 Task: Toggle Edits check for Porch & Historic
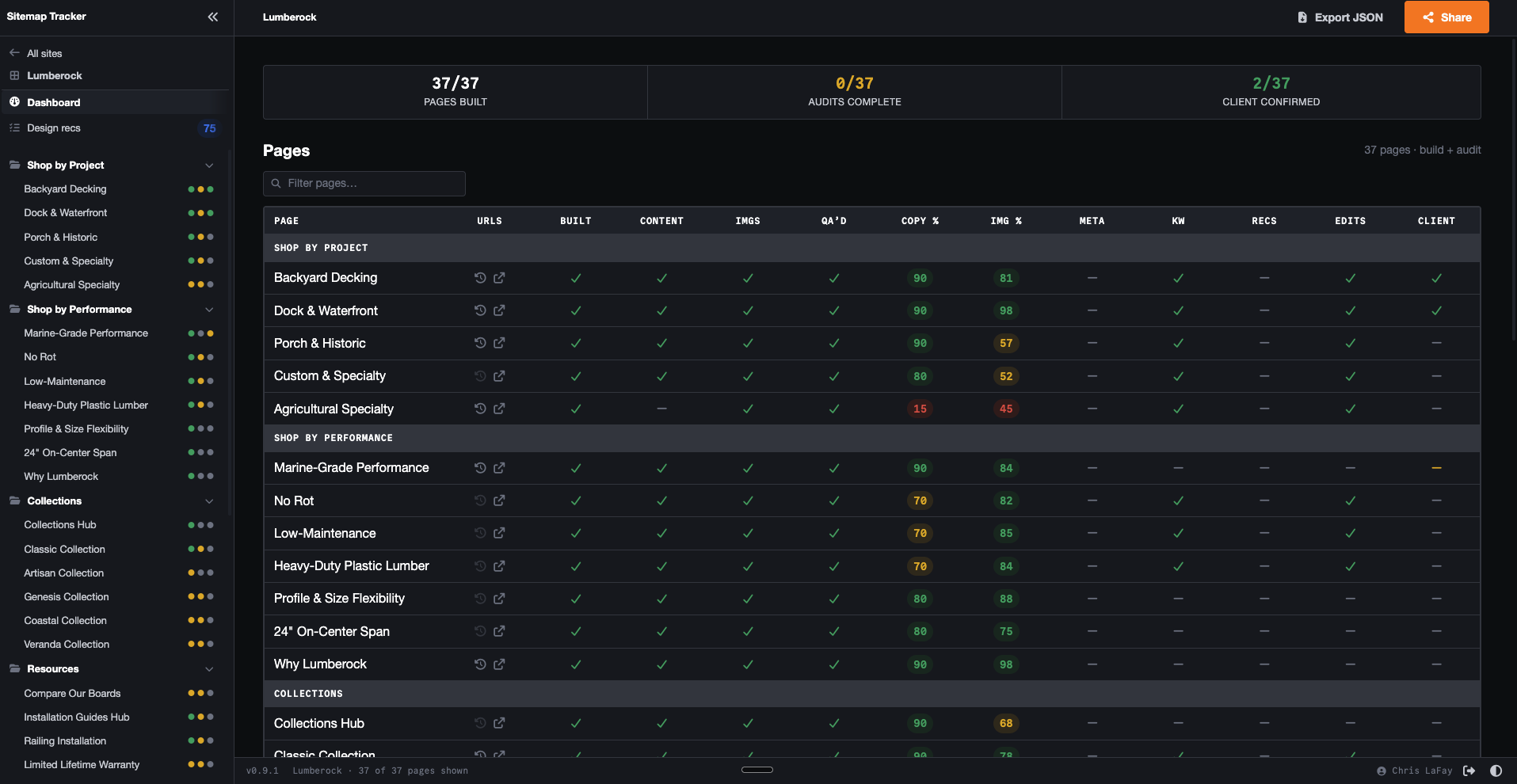click(1350, 343)
